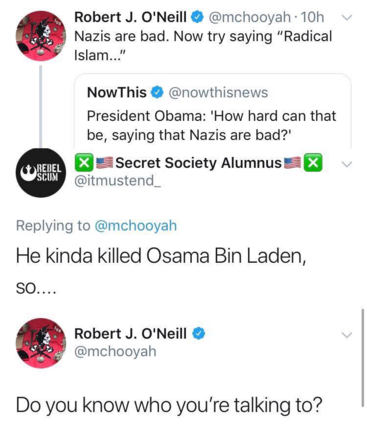Viewport: 367px width, 435px height.
Task: Click verified badge next to top Robert J. O'Neill
Action: (197, 17)
